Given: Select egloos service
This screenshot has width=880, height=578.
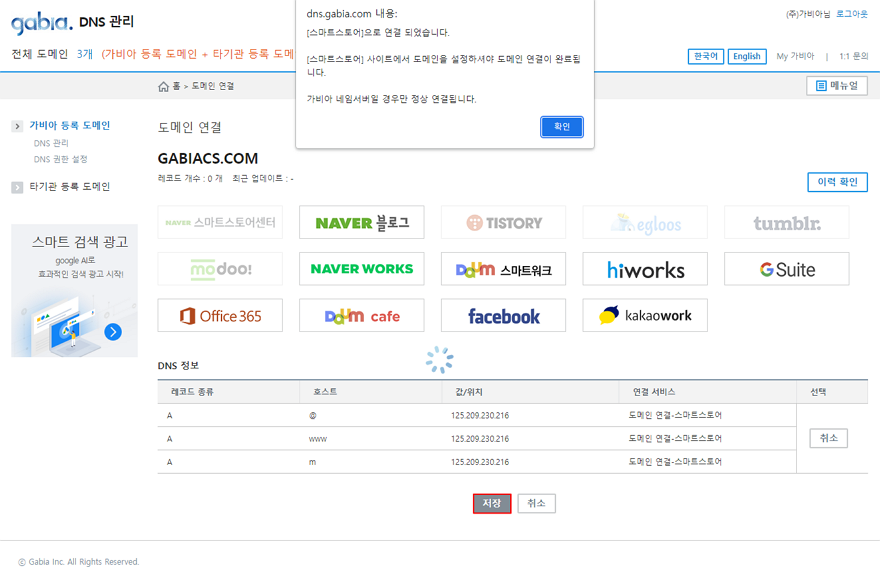Looking at the screenshot, I should coord(645,222).
